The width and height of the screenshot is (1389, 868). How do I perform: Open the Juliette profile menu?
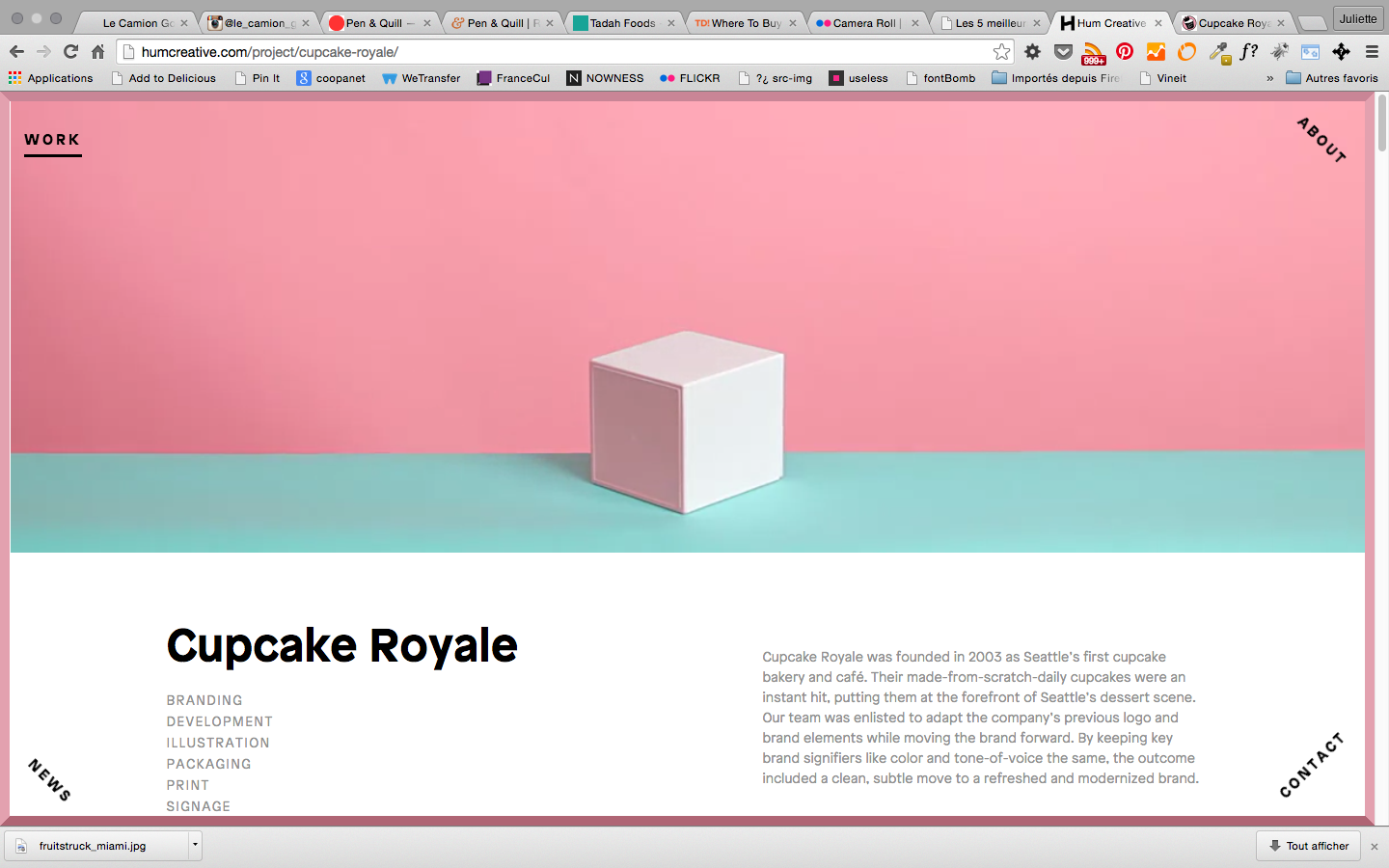pyautogui.click(x=1358, y=18)
